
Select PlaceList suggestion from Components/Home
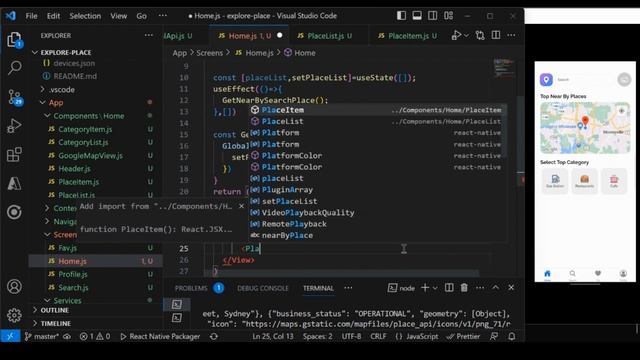(376, 121)
